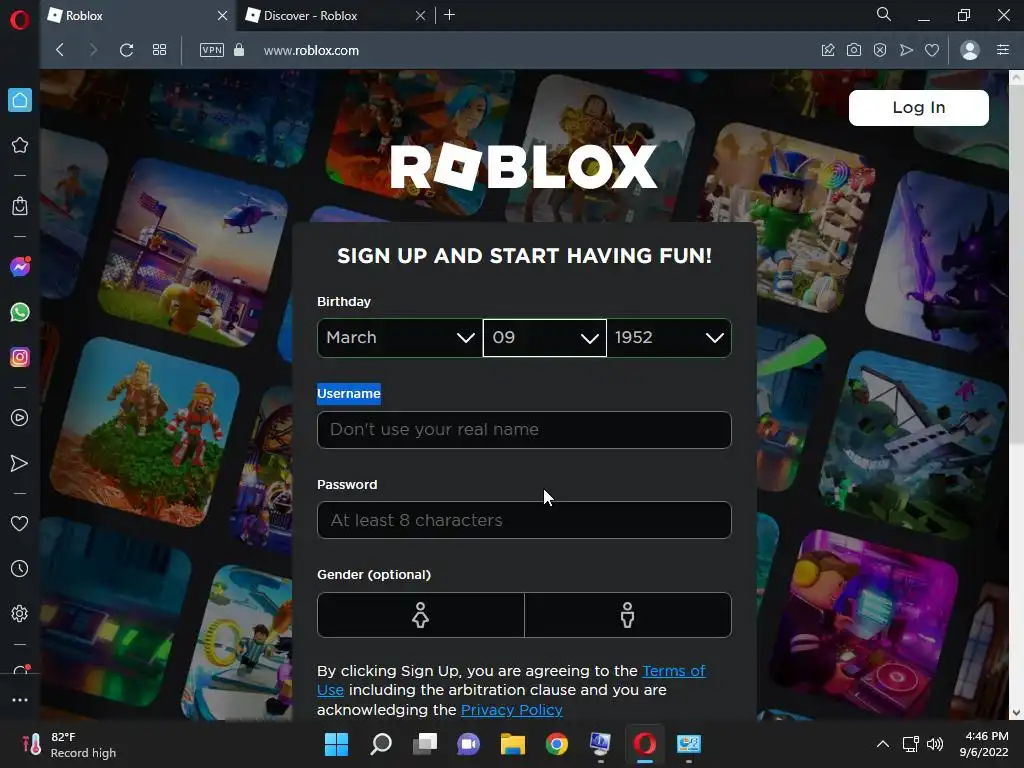Open My Flow arrow icon in sidebar
1024x768 pixels.
point(20,463)
